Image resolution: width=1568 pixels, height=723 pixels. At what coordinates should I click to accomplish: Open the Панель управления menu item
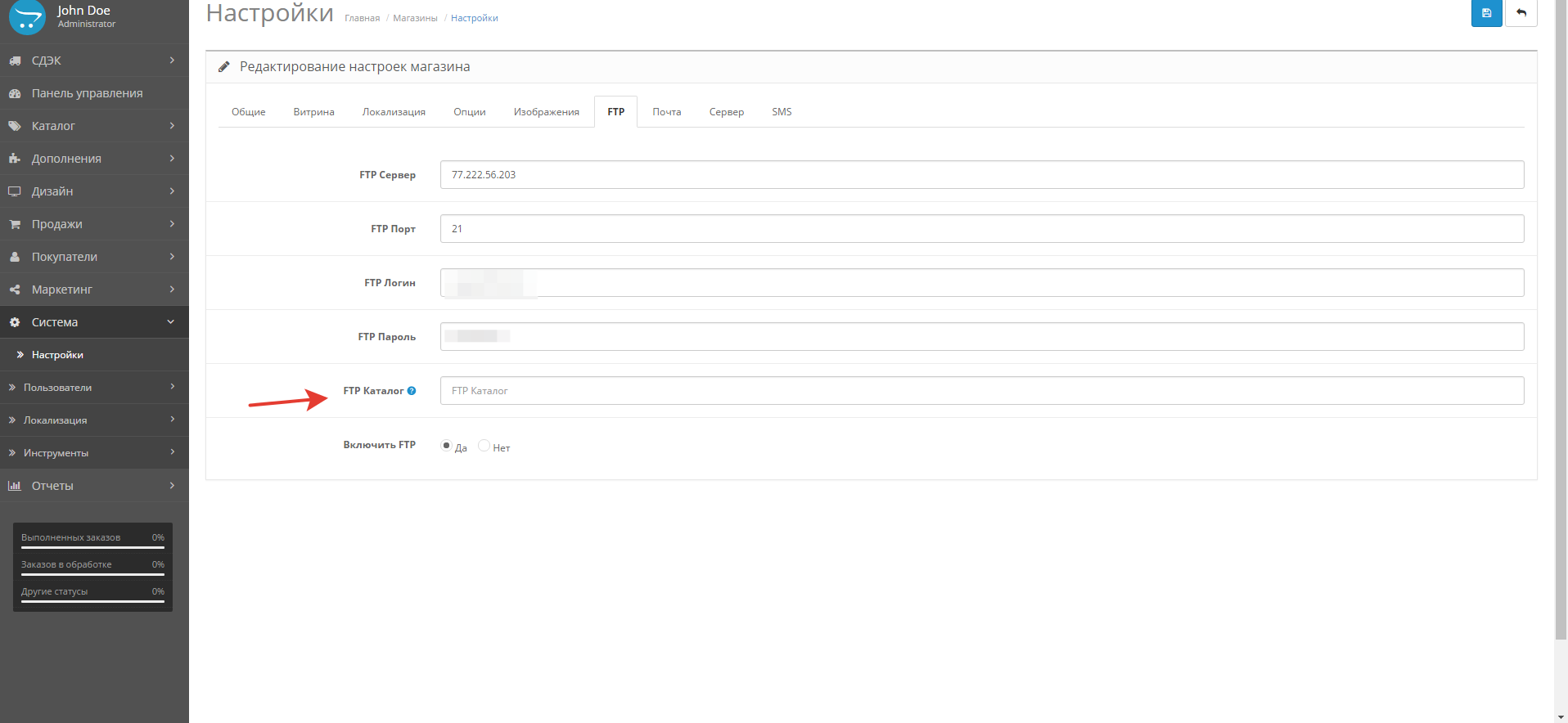(94, 93)
